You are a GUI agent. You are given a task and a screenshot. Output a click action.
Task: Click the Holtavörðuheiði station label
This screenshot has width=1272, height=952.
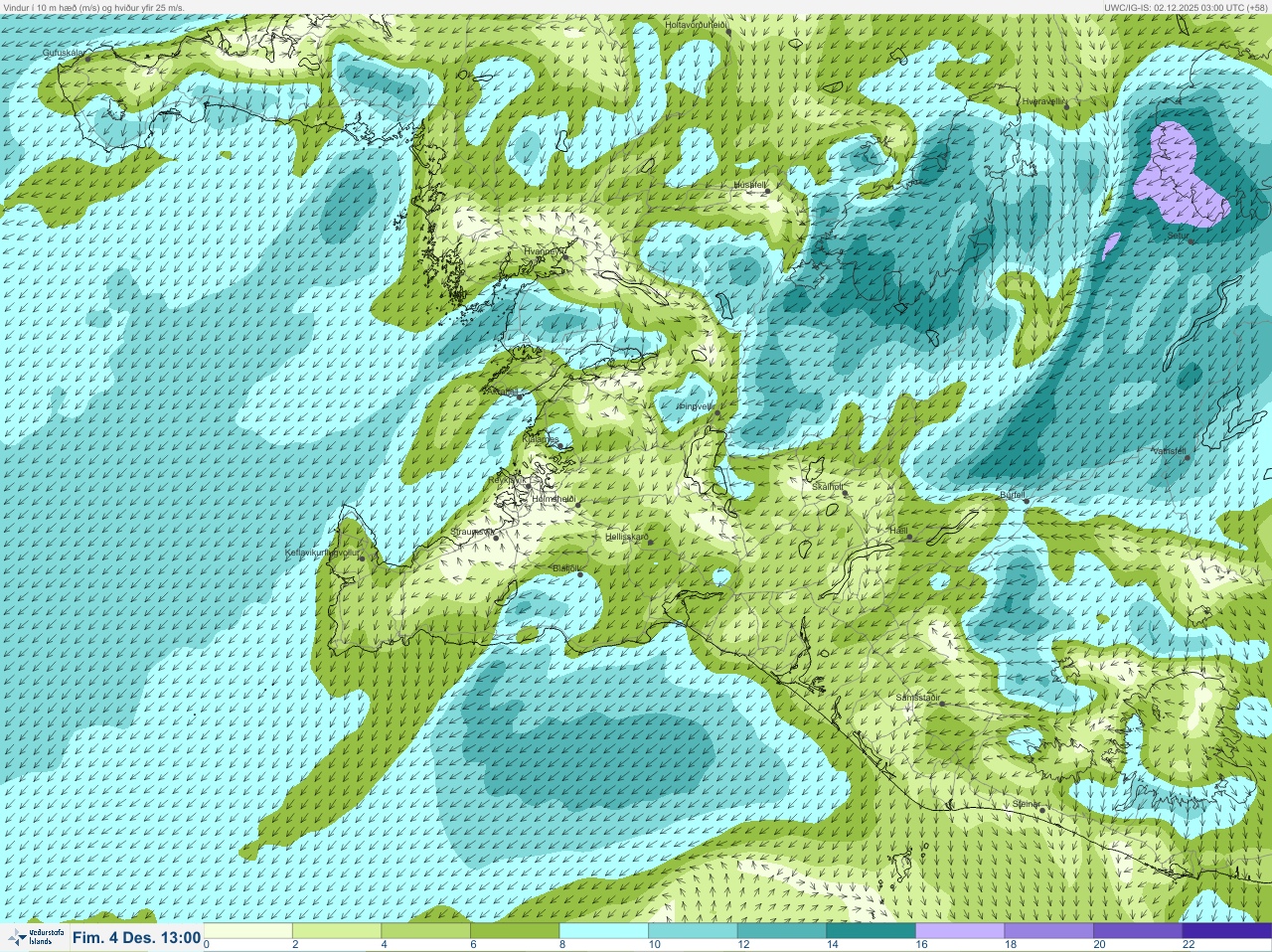[696, 23]
